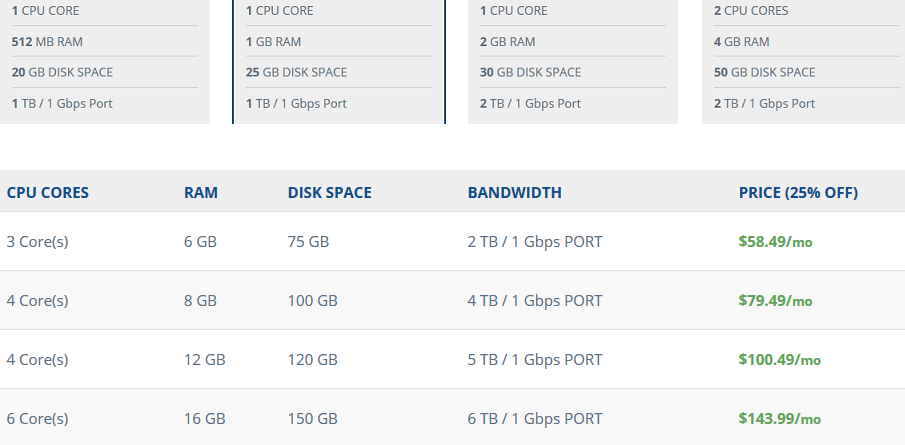The width and height of the screenshot is (905, 445).
Task: Select the 2 CPU CORES plan card
Action: coord(803,62)
